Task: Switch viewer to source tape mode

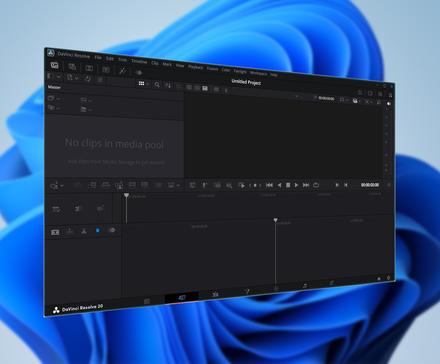Action: (197, 88)
